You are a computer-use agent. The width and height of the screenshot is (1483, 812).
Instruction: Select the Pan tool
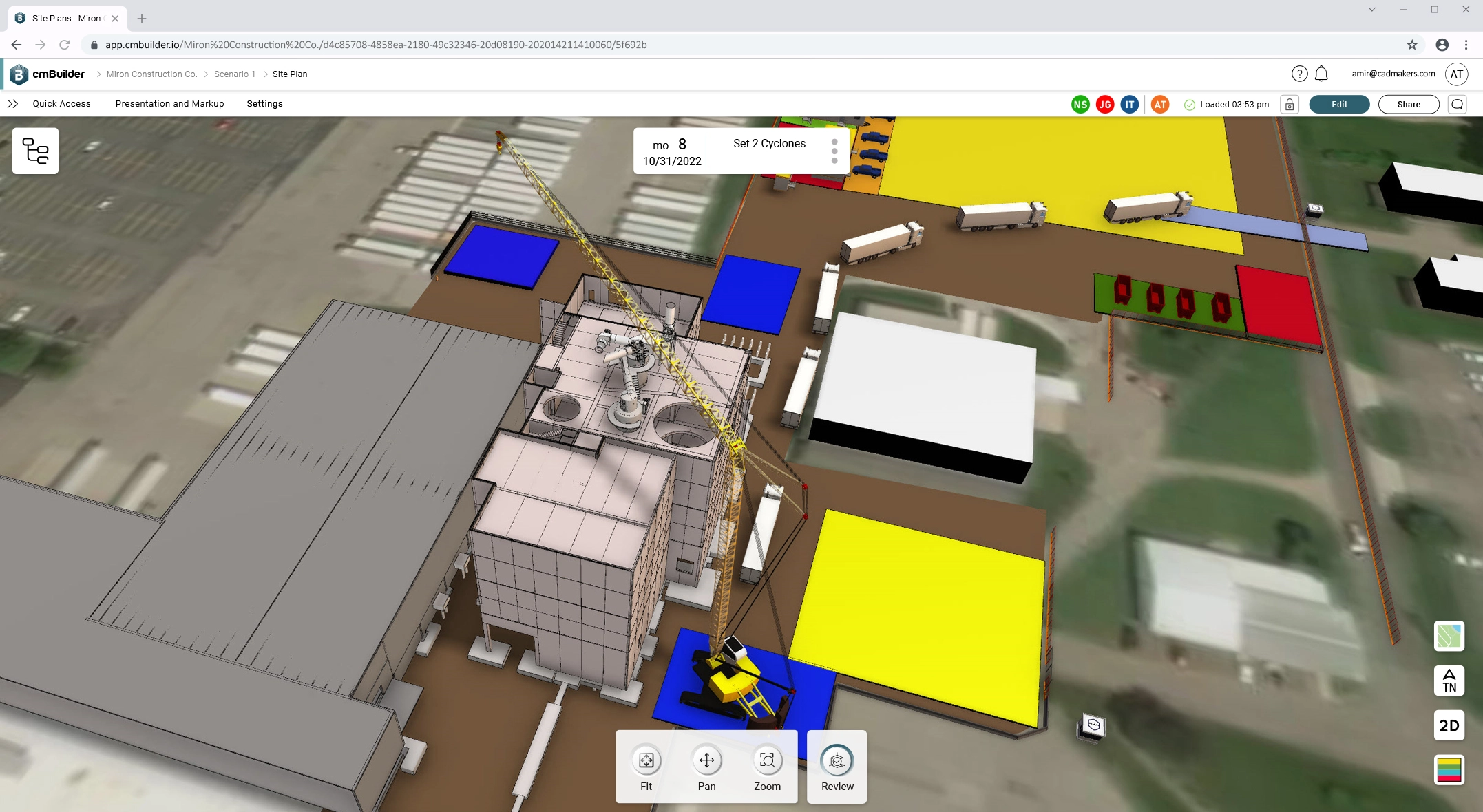[x=706, y=762]
